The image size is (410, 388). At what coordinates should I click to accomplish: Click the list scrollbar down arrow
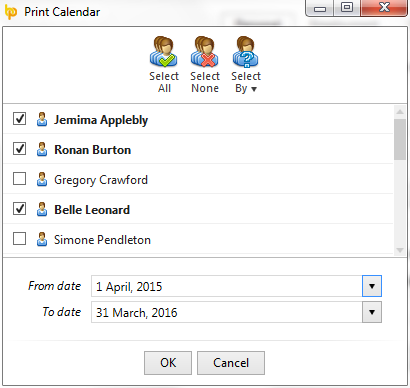[x=400, y=250]
